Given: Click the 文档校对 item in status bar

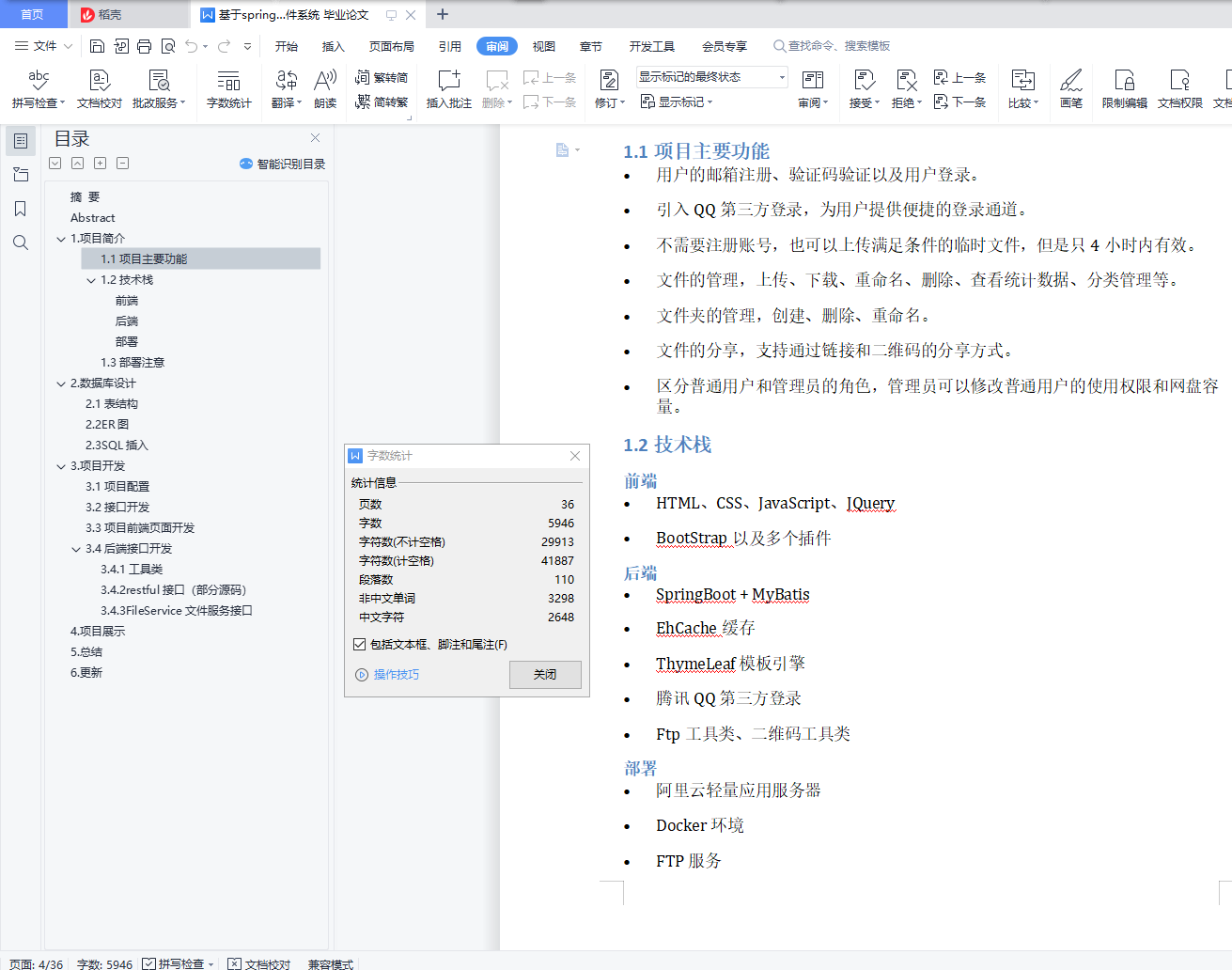Looking at the screenshot, I should (259, 963).
